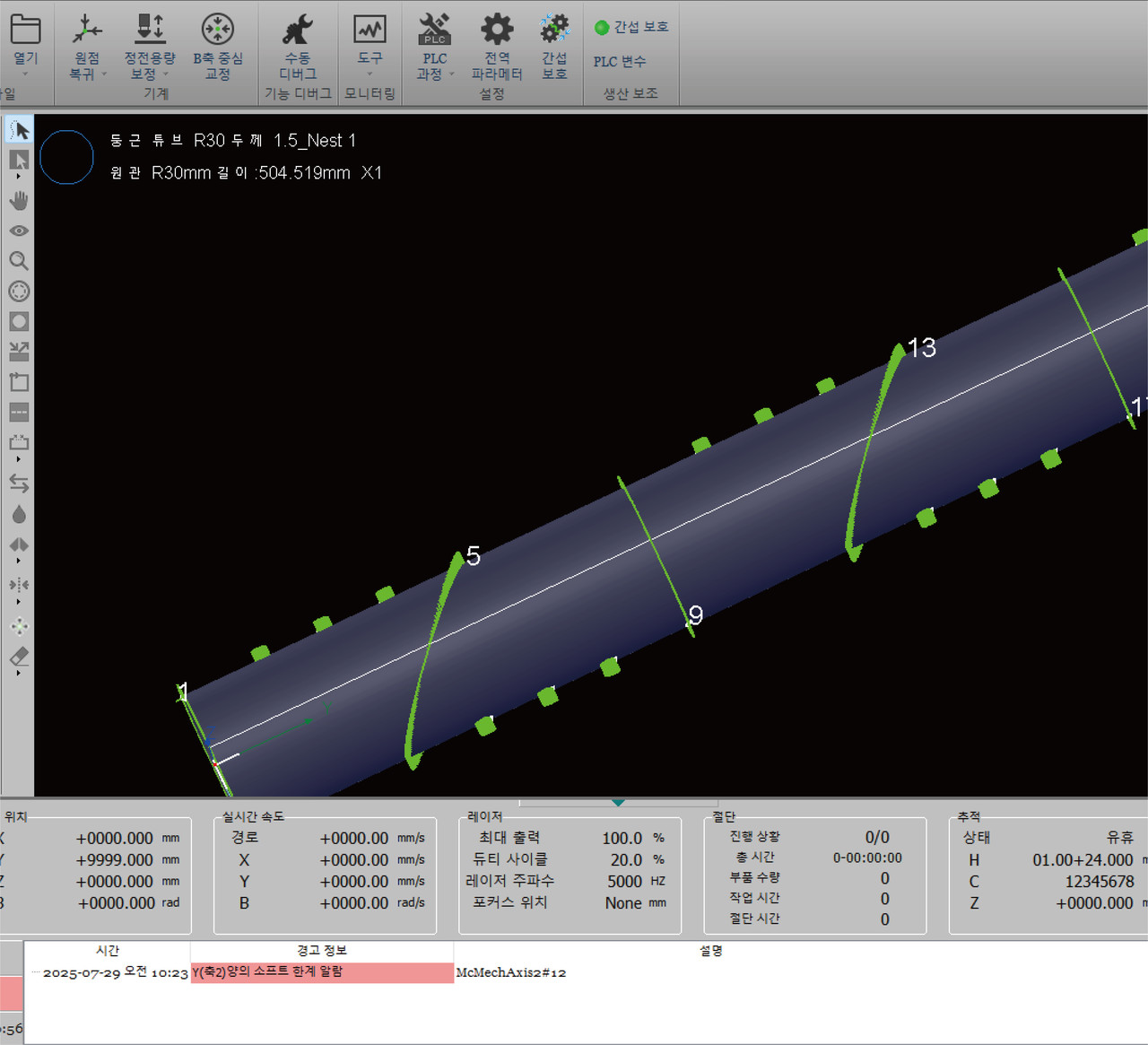The width and height of the screenshot is (1148, 1045).
Task: Toggle the swap direction arrows tool
Action: pyautogui.click(x=19, y=483)
